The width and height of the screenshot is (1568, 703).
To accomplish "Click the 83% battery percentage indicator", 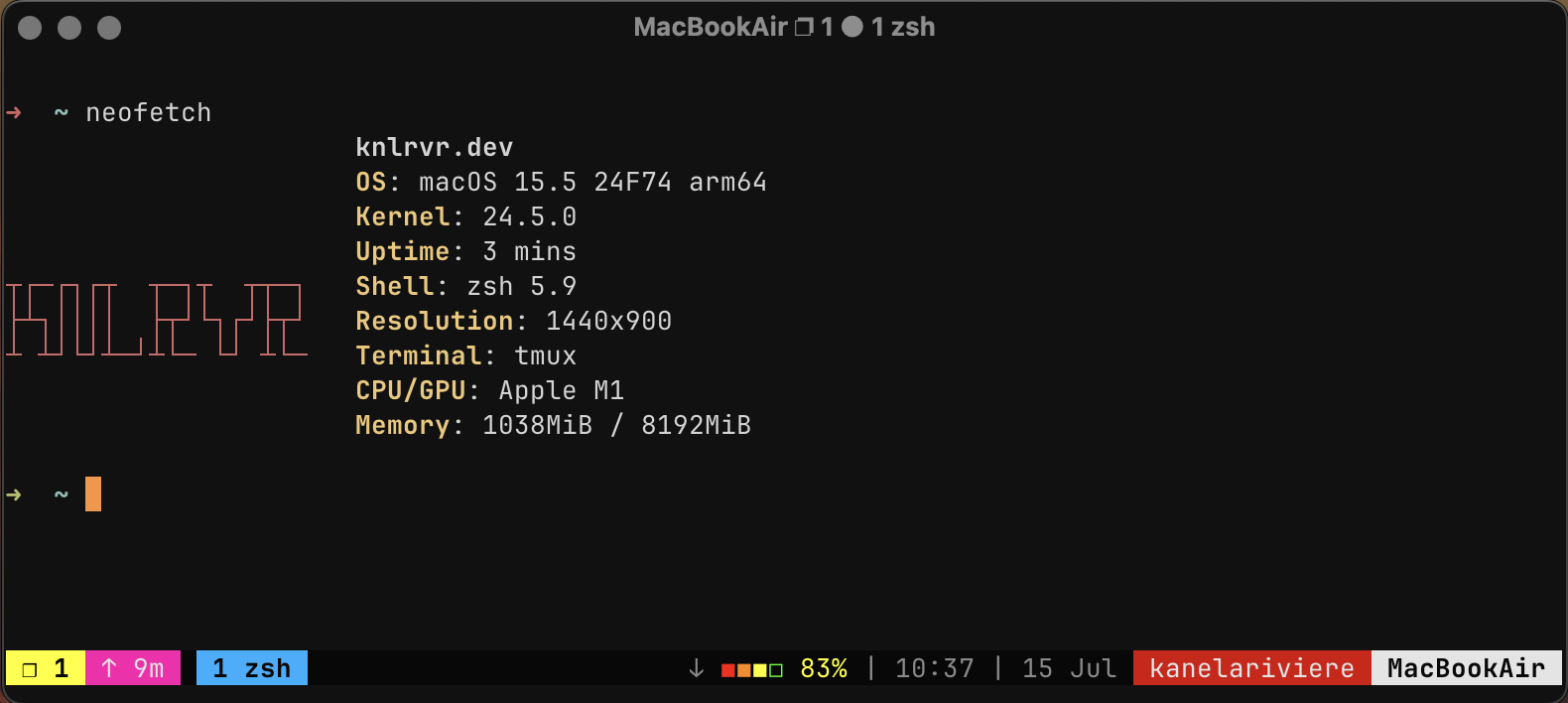I will tap(824, 667).
